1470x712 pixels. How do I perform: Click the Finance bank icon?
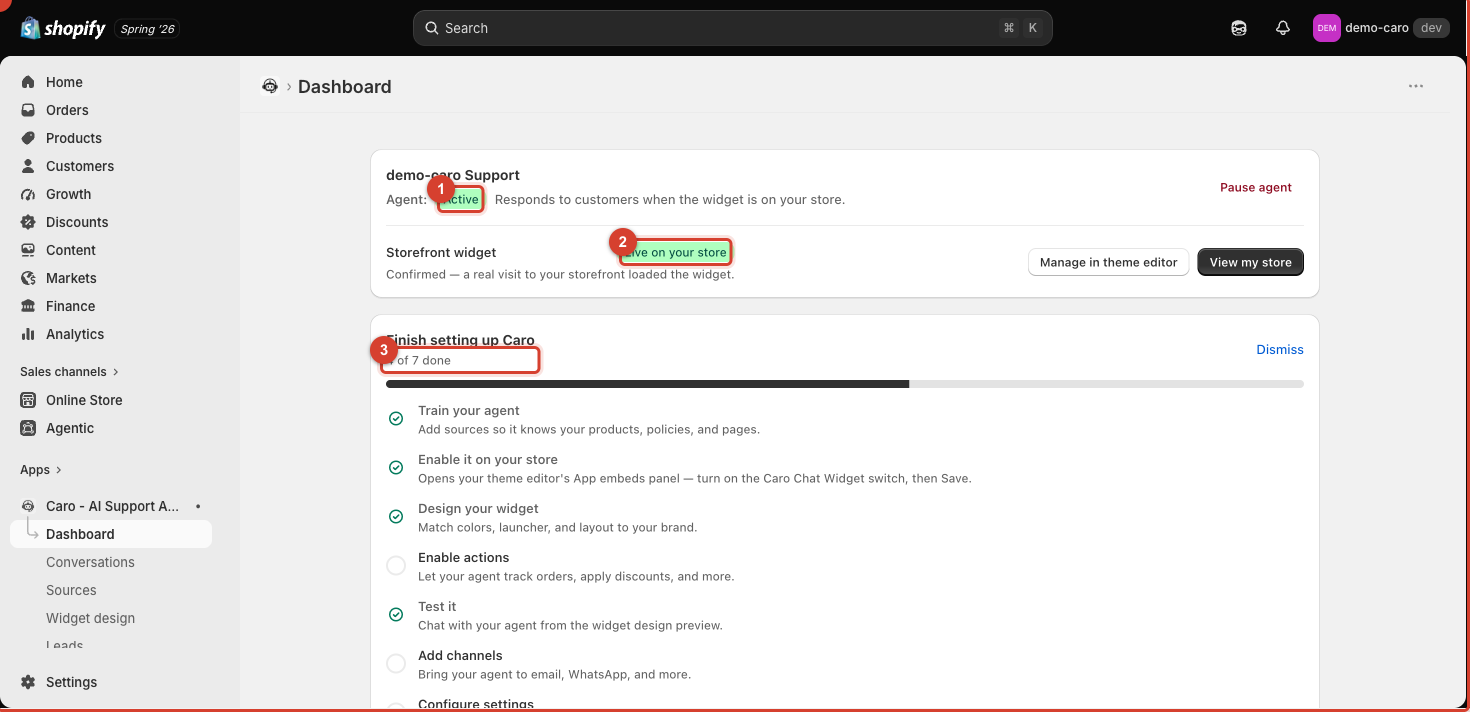point(28,306)
